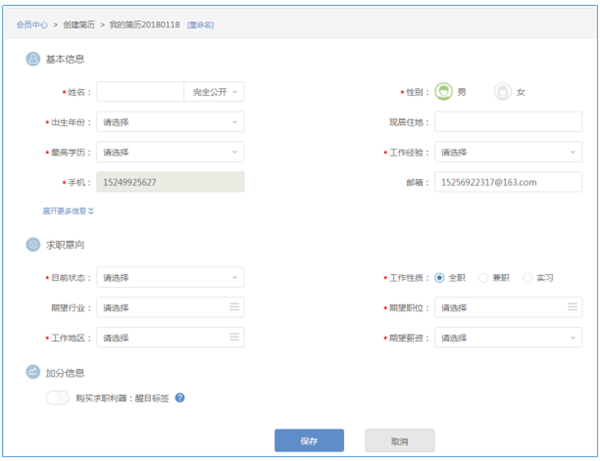
Task: Open the 期望薪资 dropdown
Action: 508,338
